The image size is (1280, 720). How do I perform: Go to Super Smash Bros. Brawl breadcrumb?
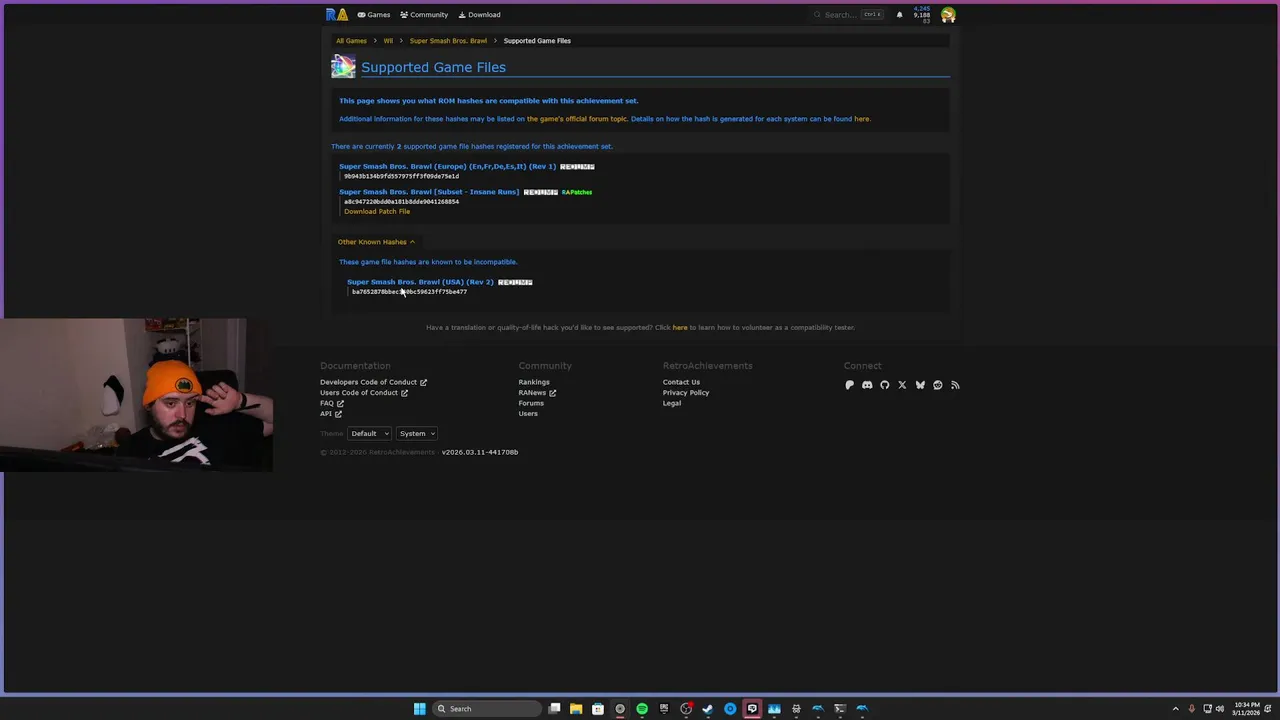click(448, 41)
